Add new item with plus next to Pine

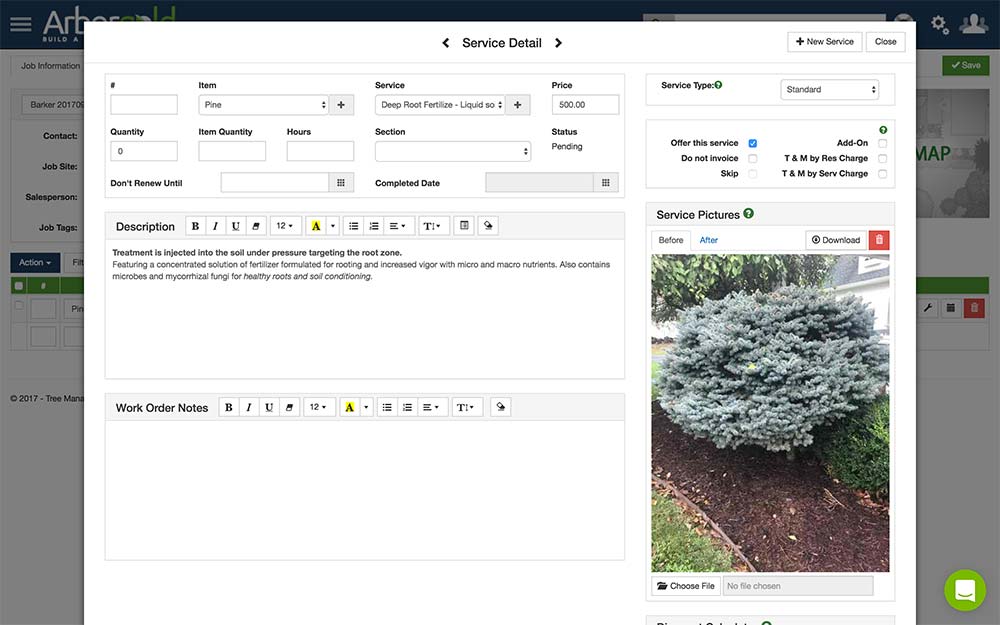coord(341,105)
